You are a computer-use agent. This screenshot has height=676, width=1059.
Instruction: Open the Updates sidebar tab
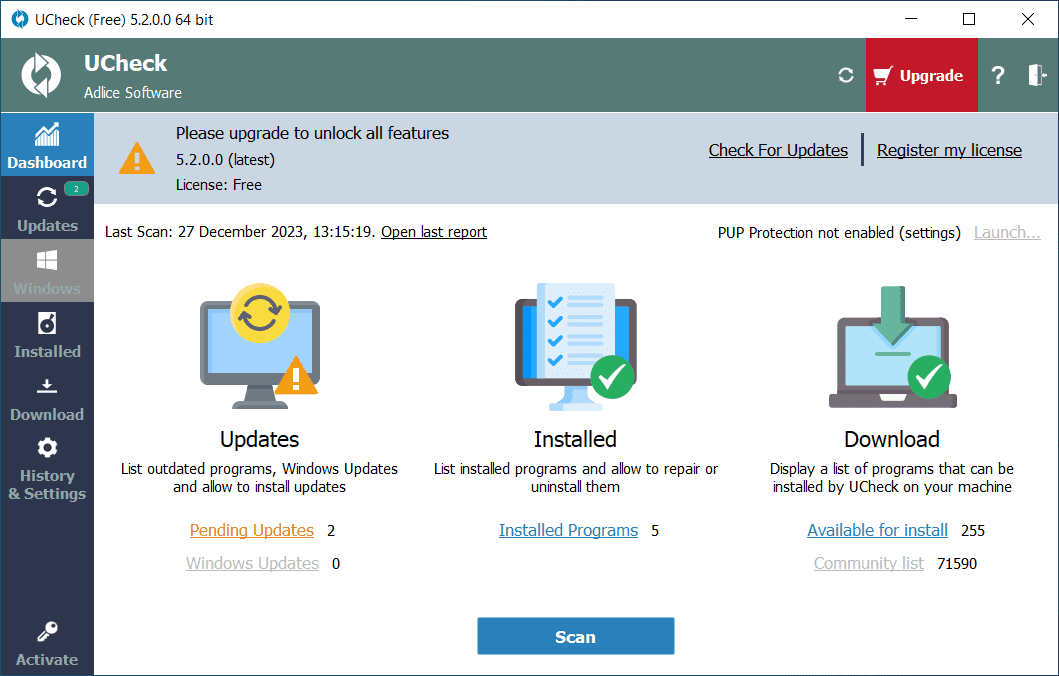pyautogui.click(x=47, y=208)
